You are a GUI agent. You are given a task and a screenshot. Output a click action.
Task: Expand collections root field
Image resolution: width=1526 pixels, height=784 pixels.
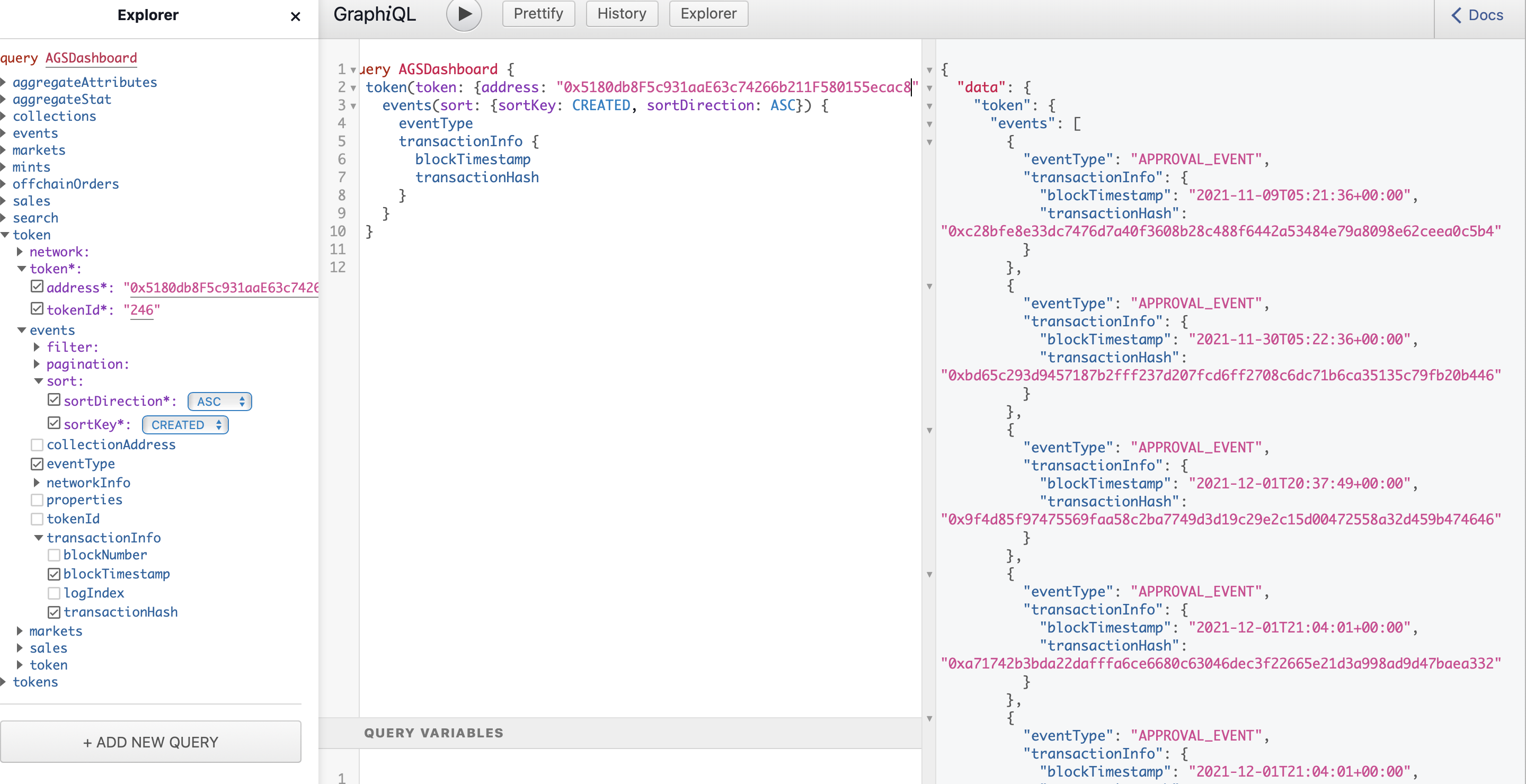(x=4, y=116)
